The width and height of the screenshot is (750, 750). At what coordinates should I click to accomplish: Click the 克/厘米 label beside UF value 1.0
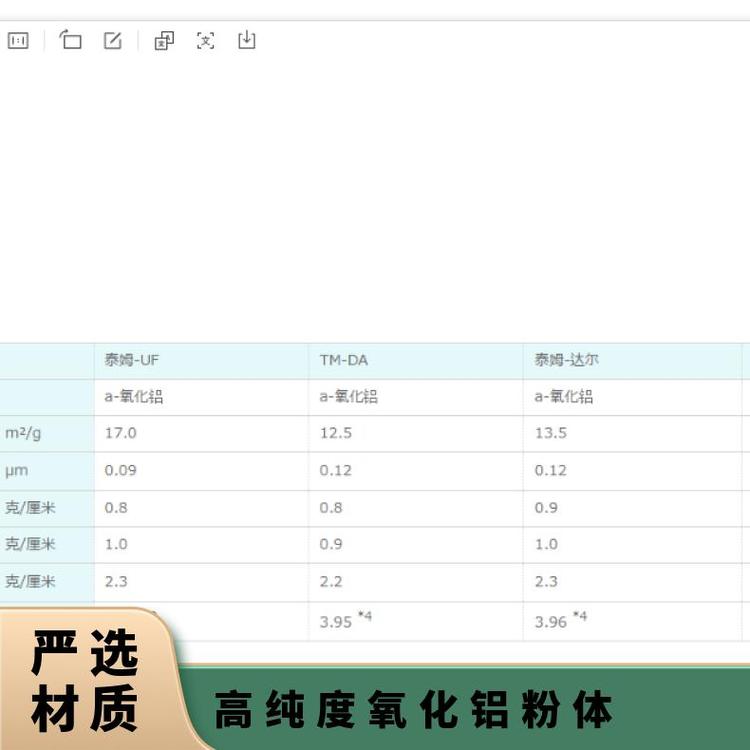(x=30, y=544)
